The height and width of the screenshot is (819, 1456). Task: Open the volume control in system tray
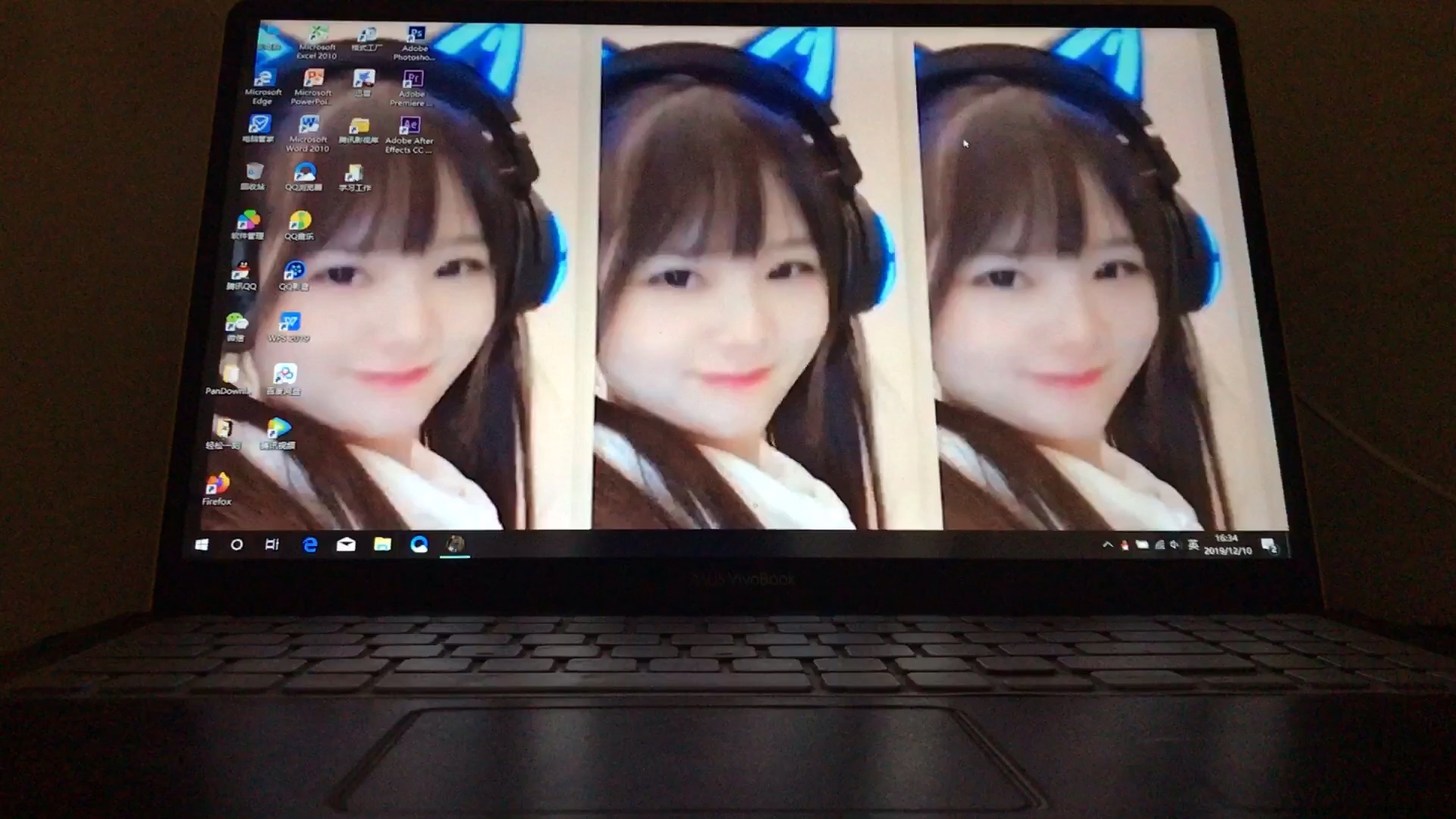click(1174, 544)
